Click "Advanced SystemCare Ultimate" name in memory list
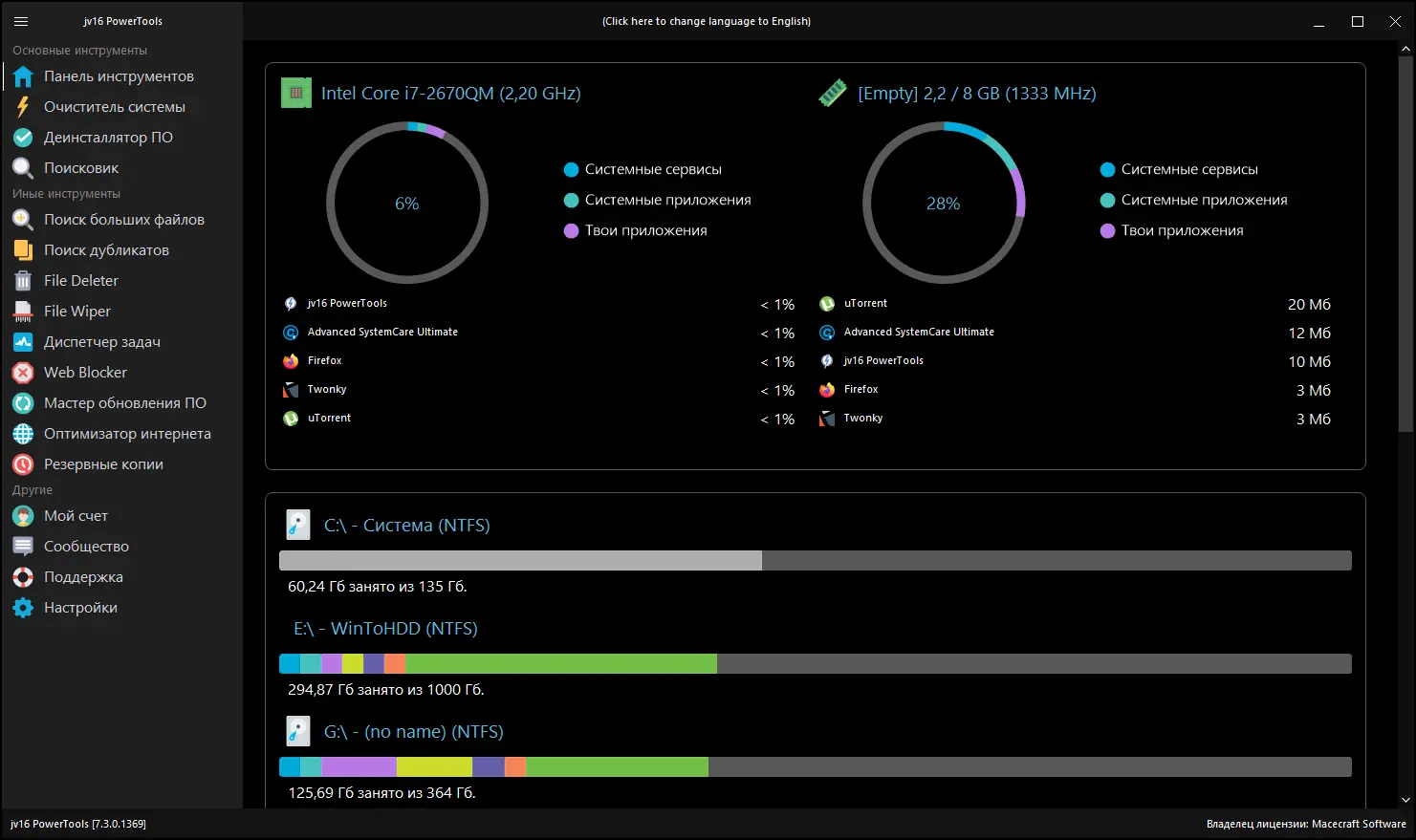This screenshot has height=840, width=1416. pos(919,333)
